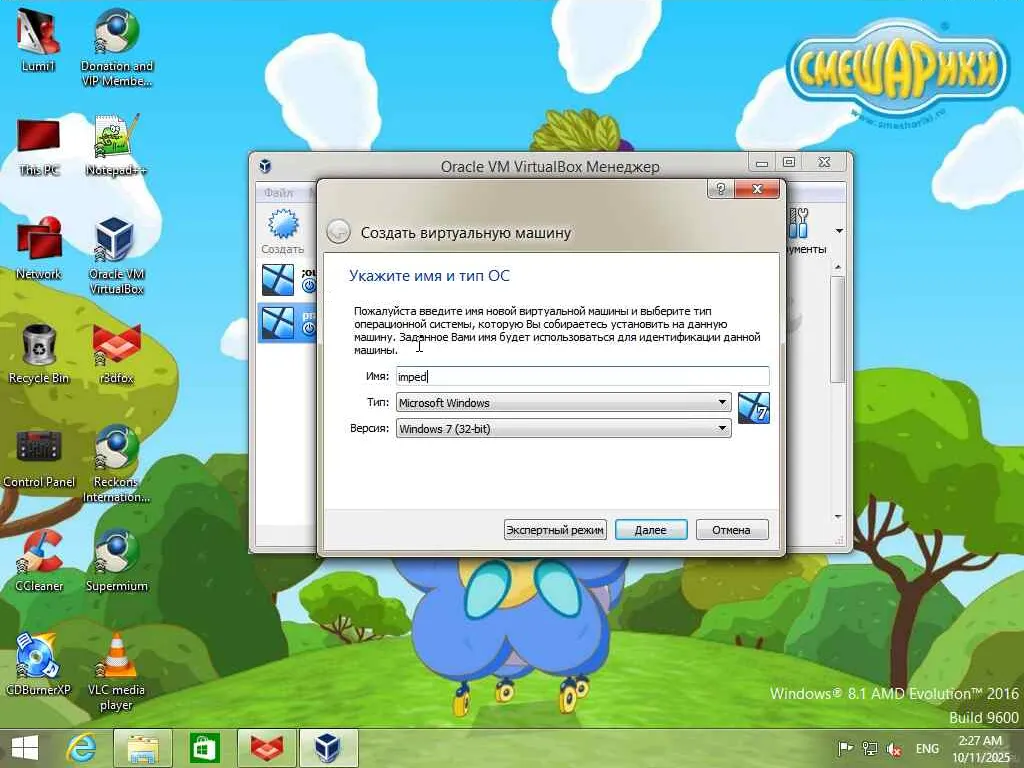Open the Action Center flag tray icon
The width and height of the screenshot is (1024, 768).
pos(845,748)
